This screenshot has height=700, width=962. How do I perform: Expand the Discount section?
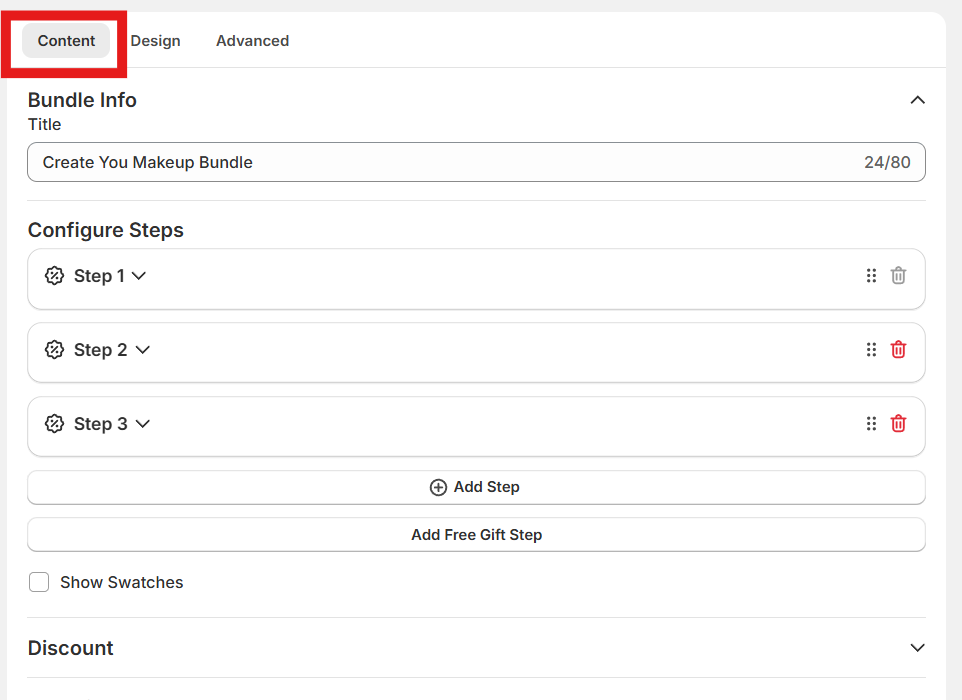[917, 648]
